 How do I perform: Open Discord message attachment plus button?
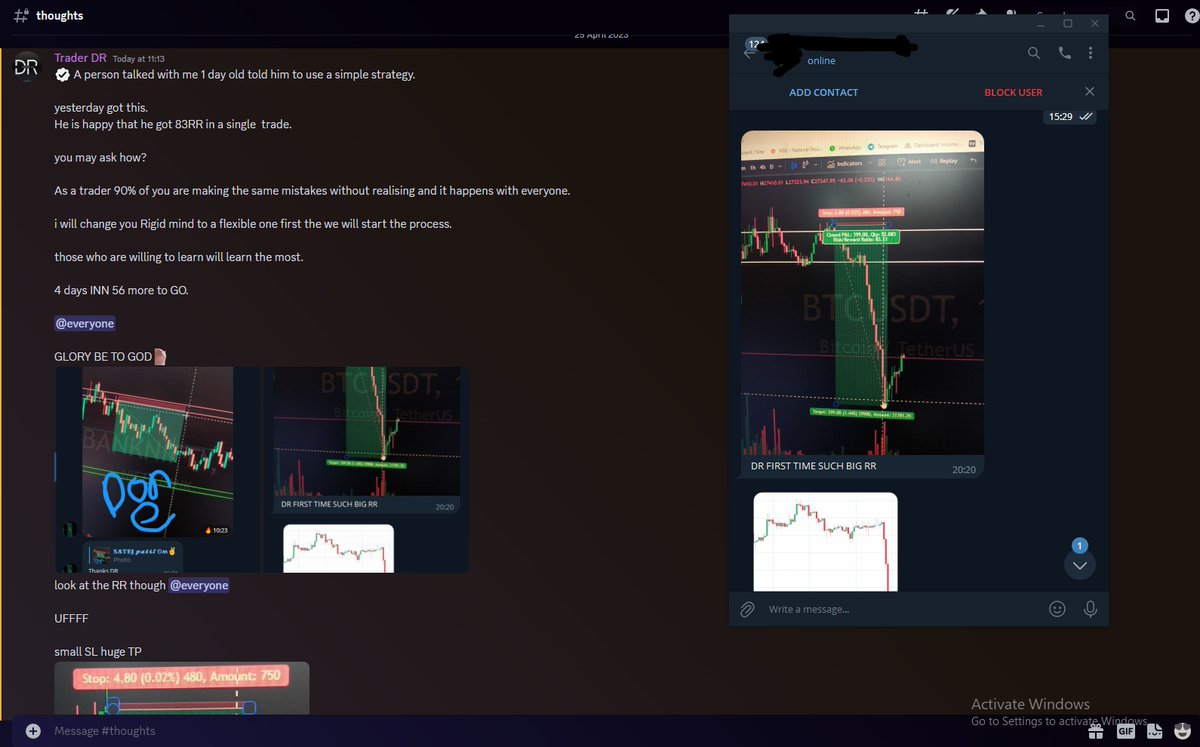(33, 731)
